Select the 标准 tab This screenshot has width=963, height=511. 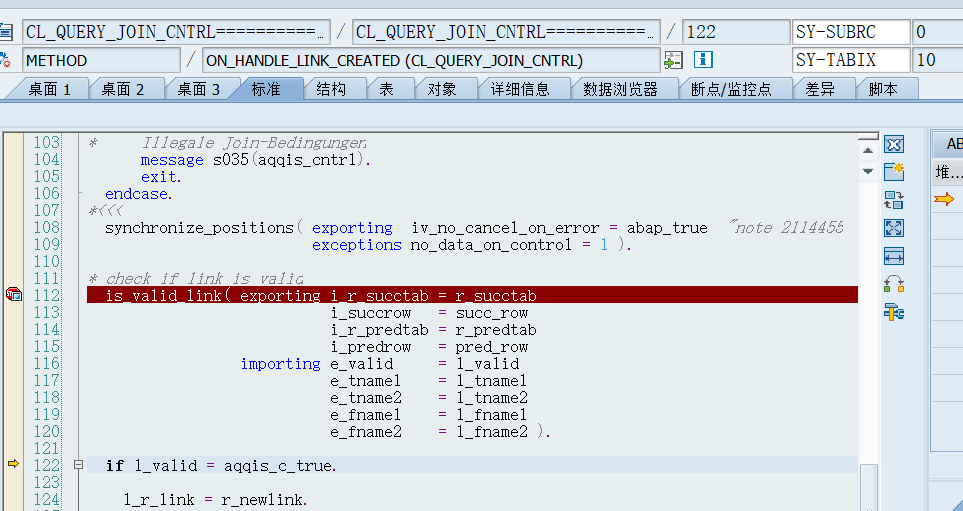(266, 90)
